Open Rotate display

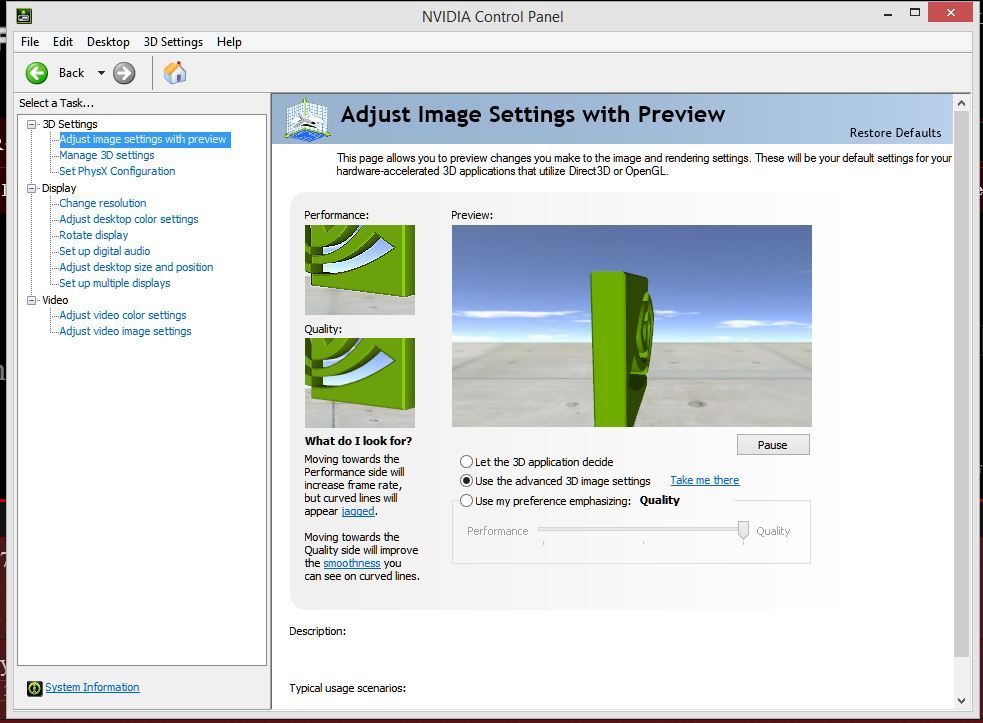pyautogui.click(x=93, y=235)
